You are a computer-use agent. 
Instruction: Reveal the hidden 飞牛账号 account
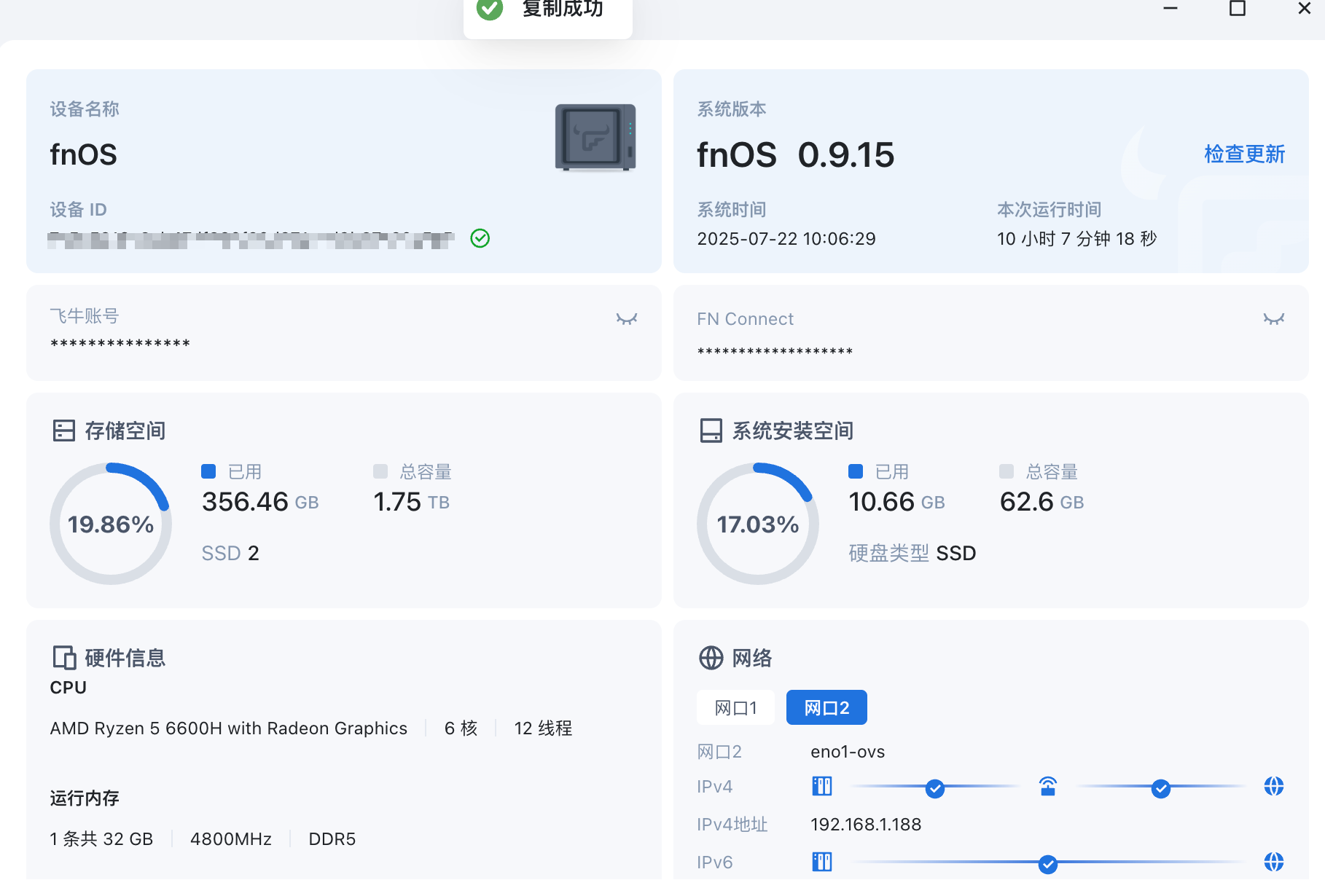(626, 319)
